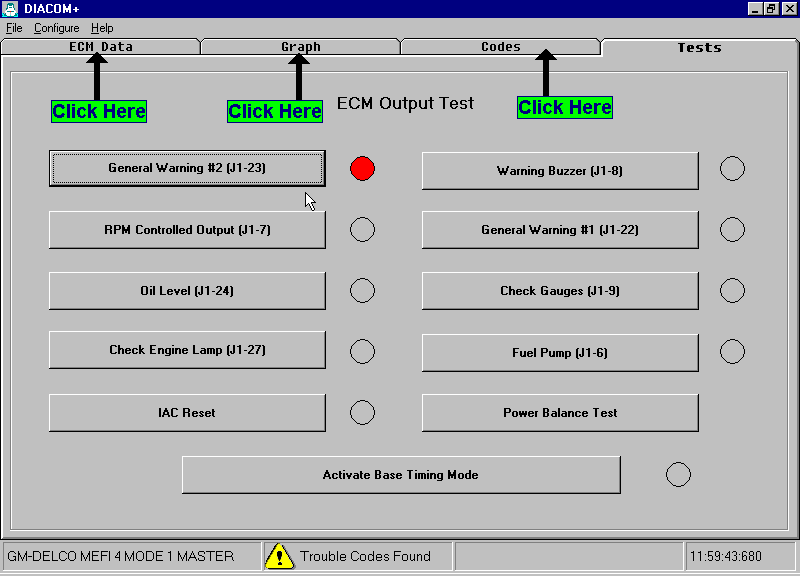Click indicator circle beside Check Gauges
Viewport: 800px width, 576px height.
pyautogui.click(x=732, y=290)
